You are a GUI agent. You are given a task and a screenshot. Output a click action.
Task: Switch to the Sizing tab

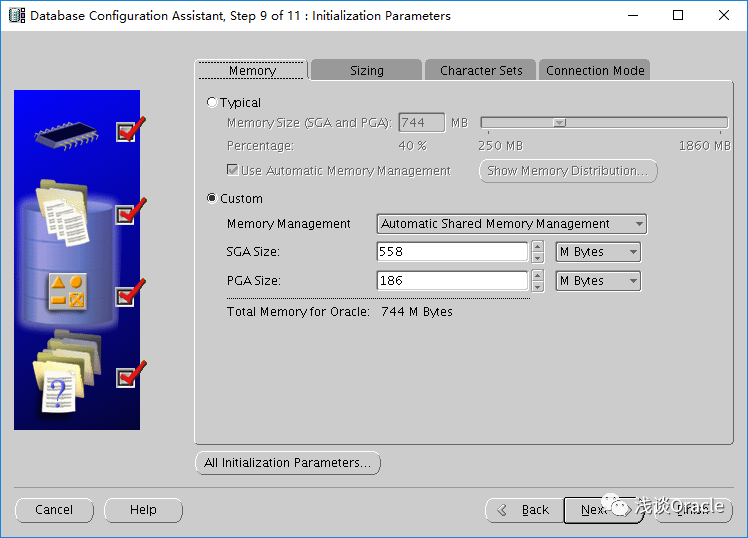pyautogui.click(x=366, y=70)
